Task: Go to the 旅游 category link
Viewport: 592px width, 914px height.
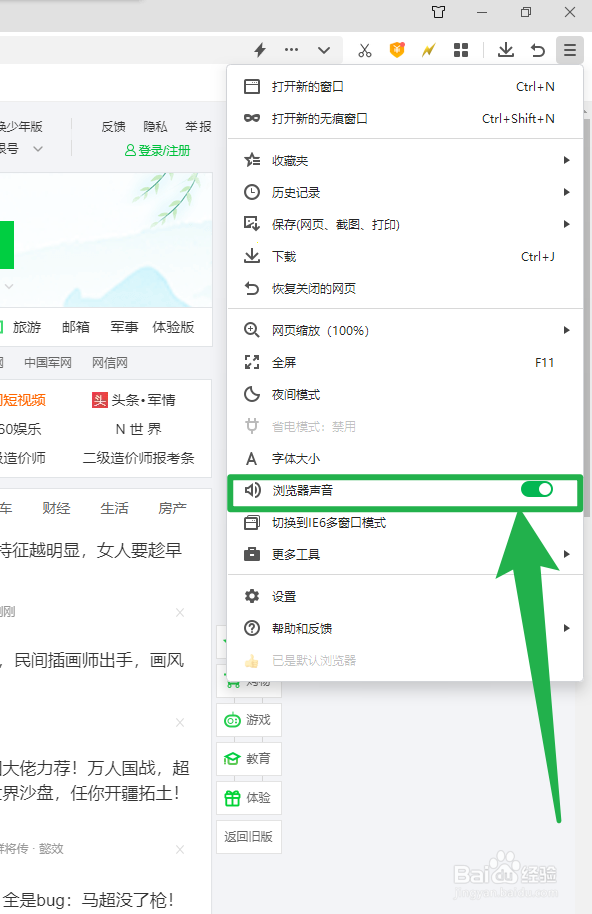Action: pyautogui.click(x=27, y=327)
